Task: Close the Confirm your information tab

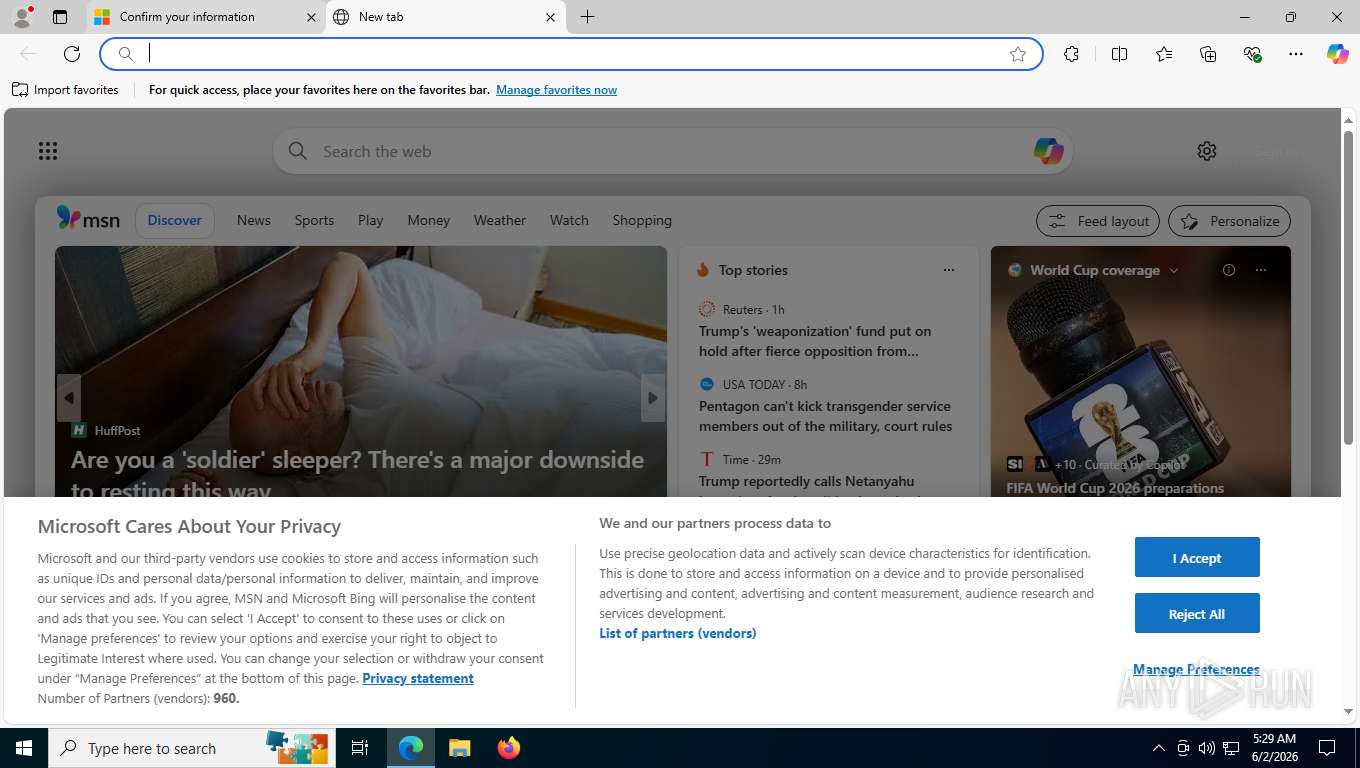Action: point(310,17)
